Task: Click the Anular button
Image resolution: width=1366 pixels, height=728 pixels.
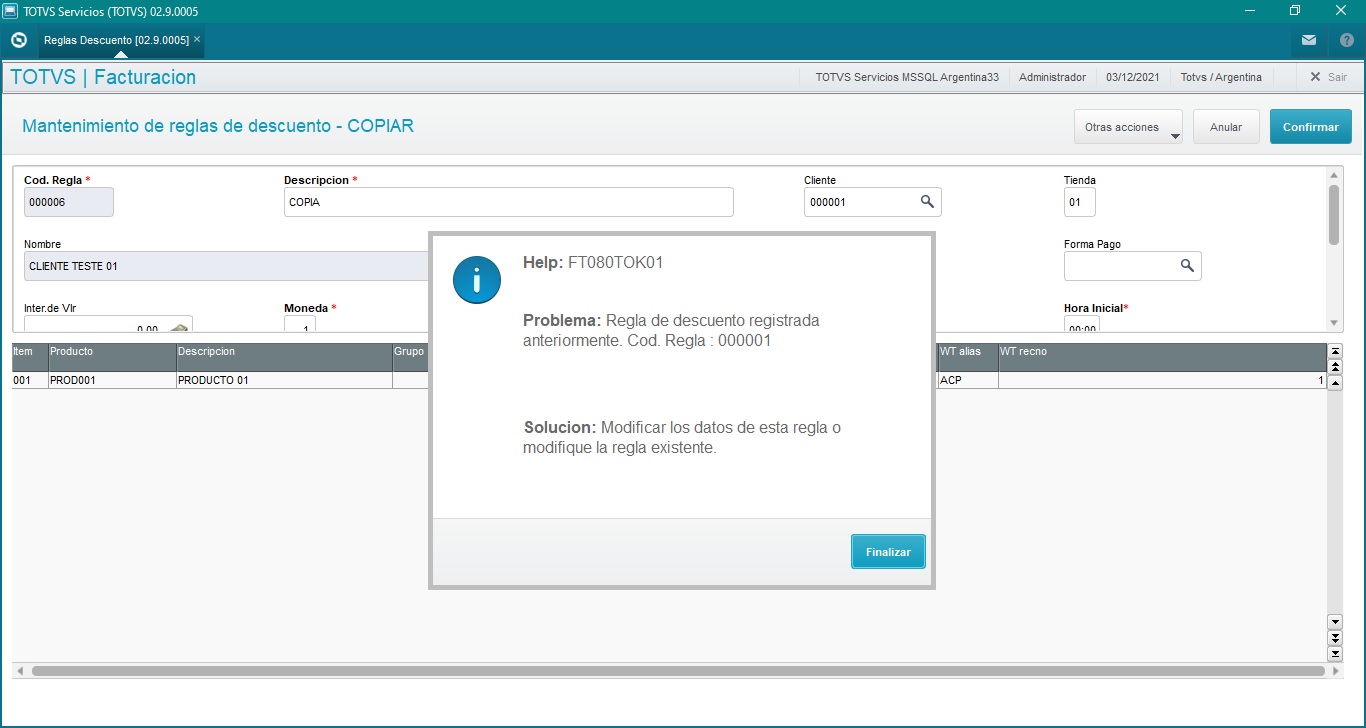Action: tap(1226, 127)
